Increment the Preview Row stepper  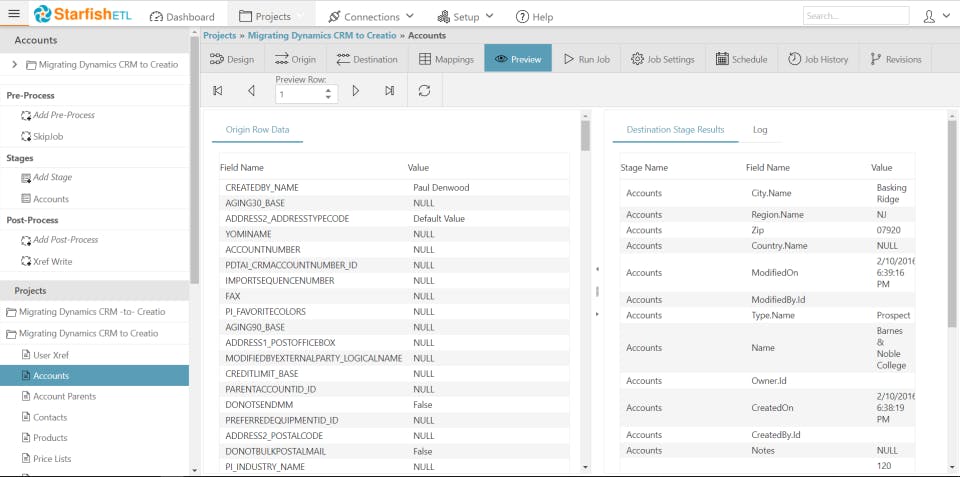[x=329, y=91]
